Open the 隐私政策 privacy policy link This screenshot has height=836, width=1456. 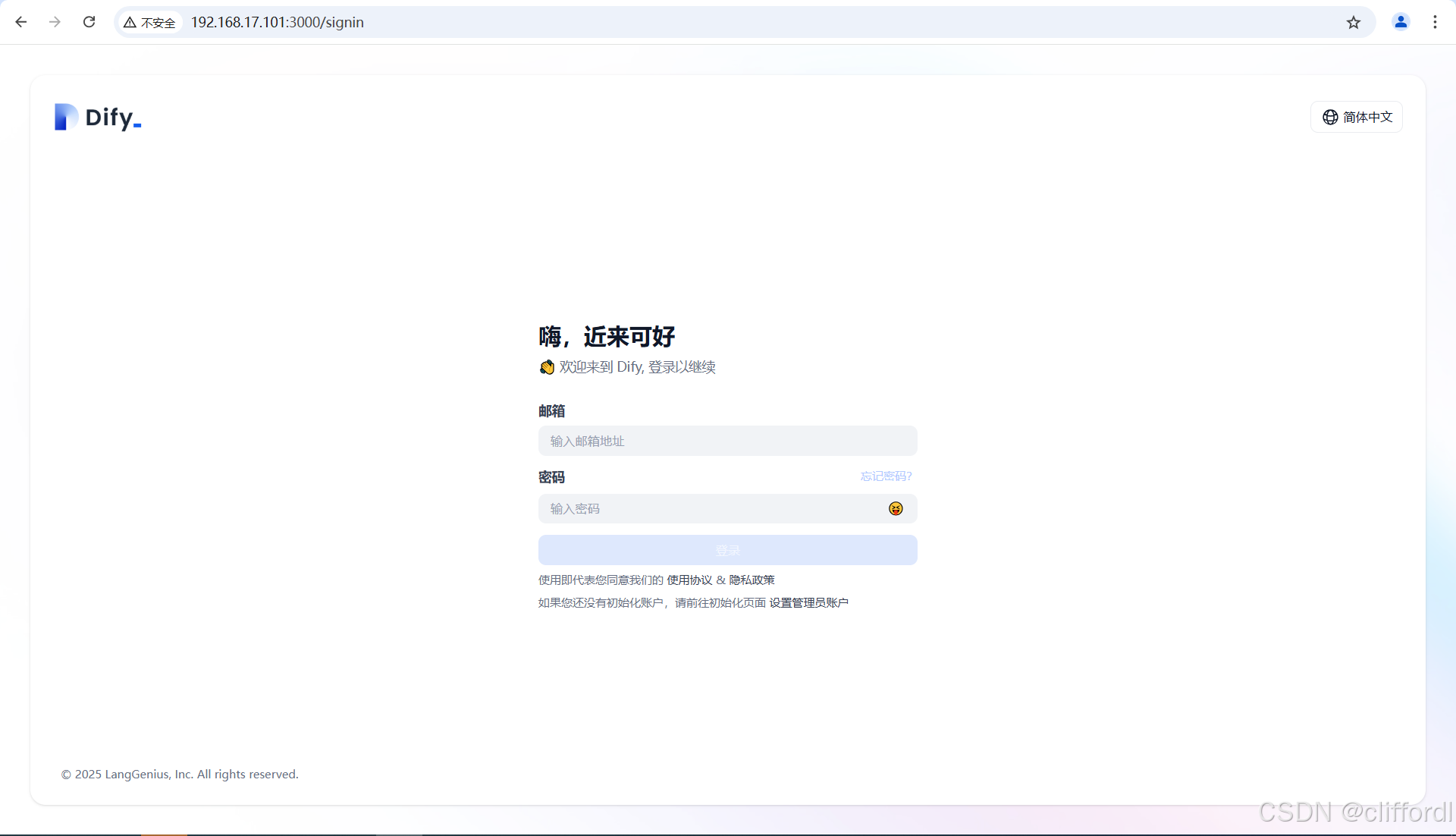(x=752, y=580)
